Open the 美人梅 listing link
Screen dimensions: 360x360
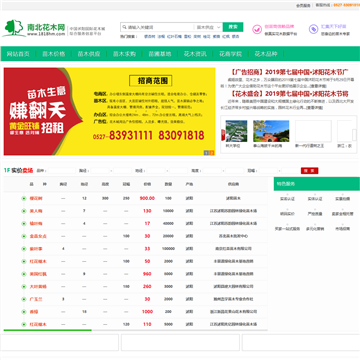(36, 211)
